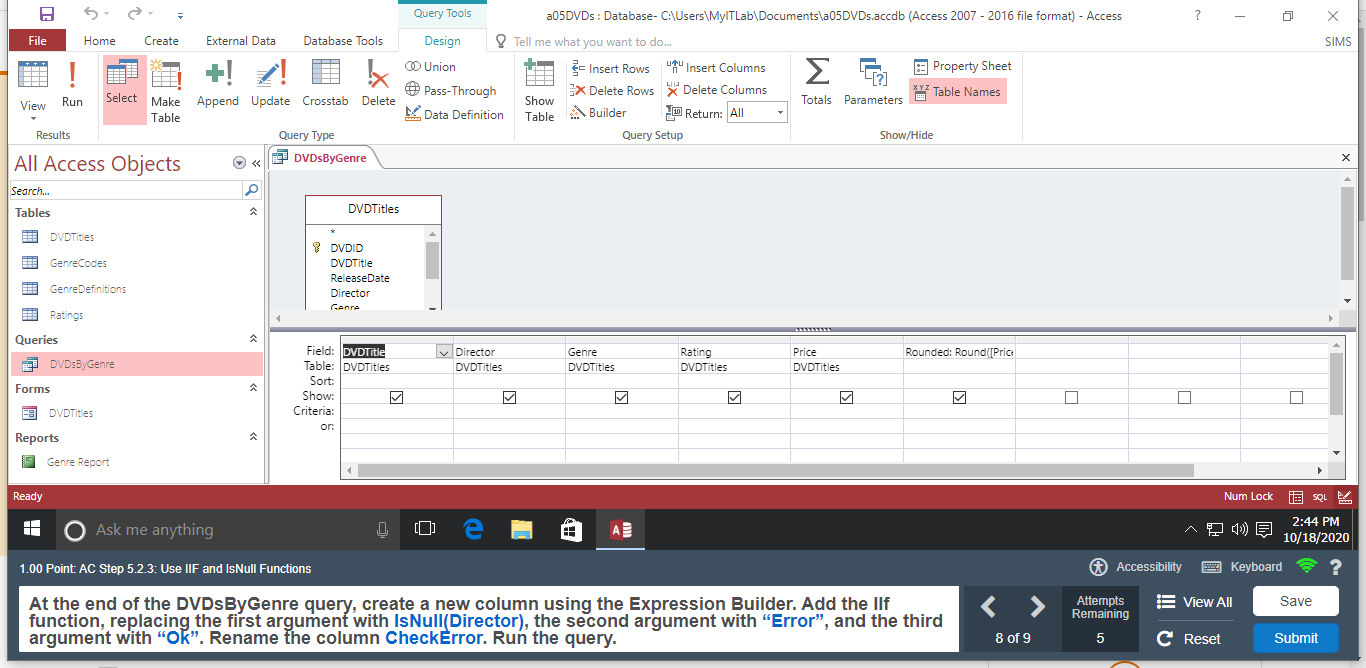Click the Totals icon
Viewport: 1366px width, 668px height.
816,82
